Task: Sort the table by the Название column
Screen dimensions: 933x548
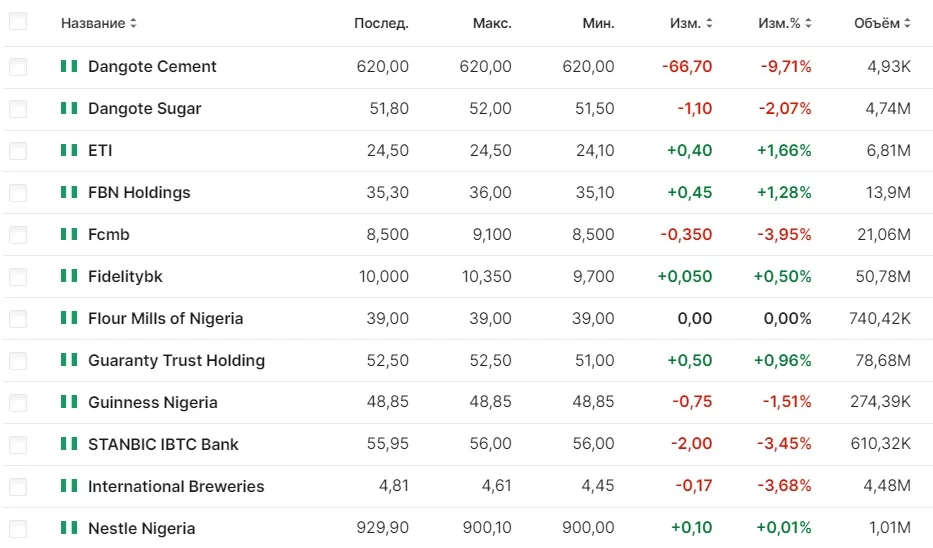Action: click(x=99, y=23)
